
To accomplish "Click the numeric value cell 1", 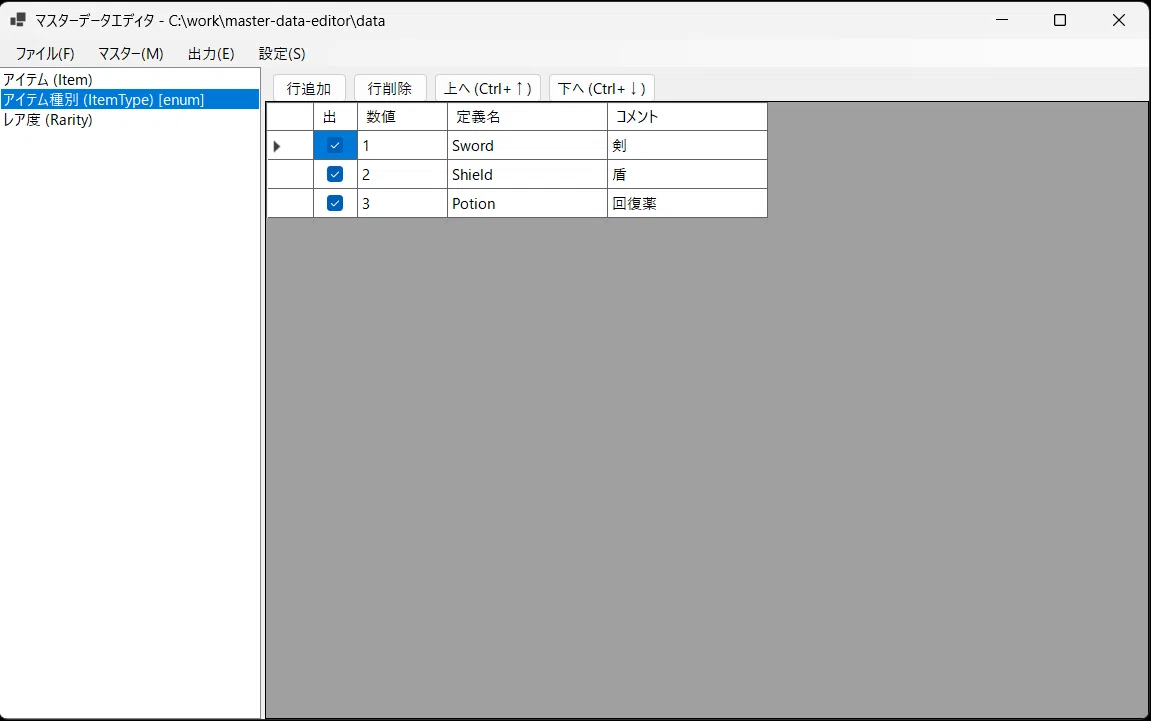I will point(402,145).
